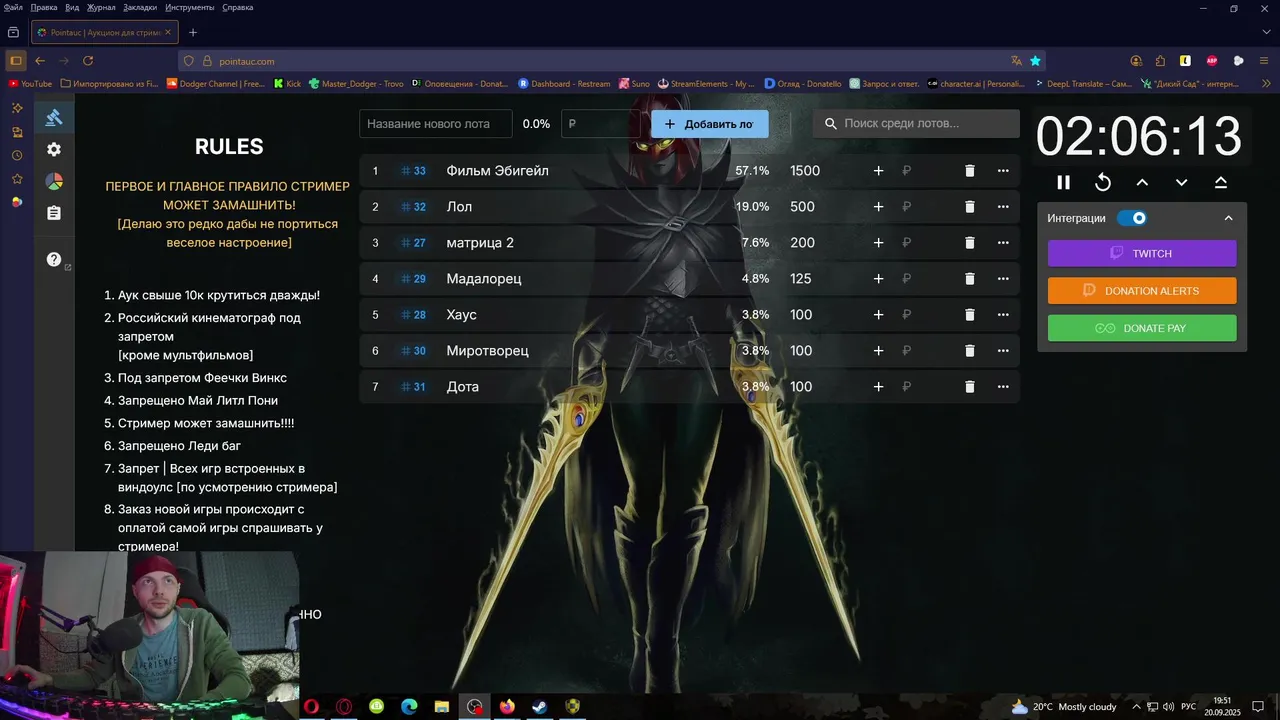Click the translate page icon
1280x720 pixels.
point(1016,61)
